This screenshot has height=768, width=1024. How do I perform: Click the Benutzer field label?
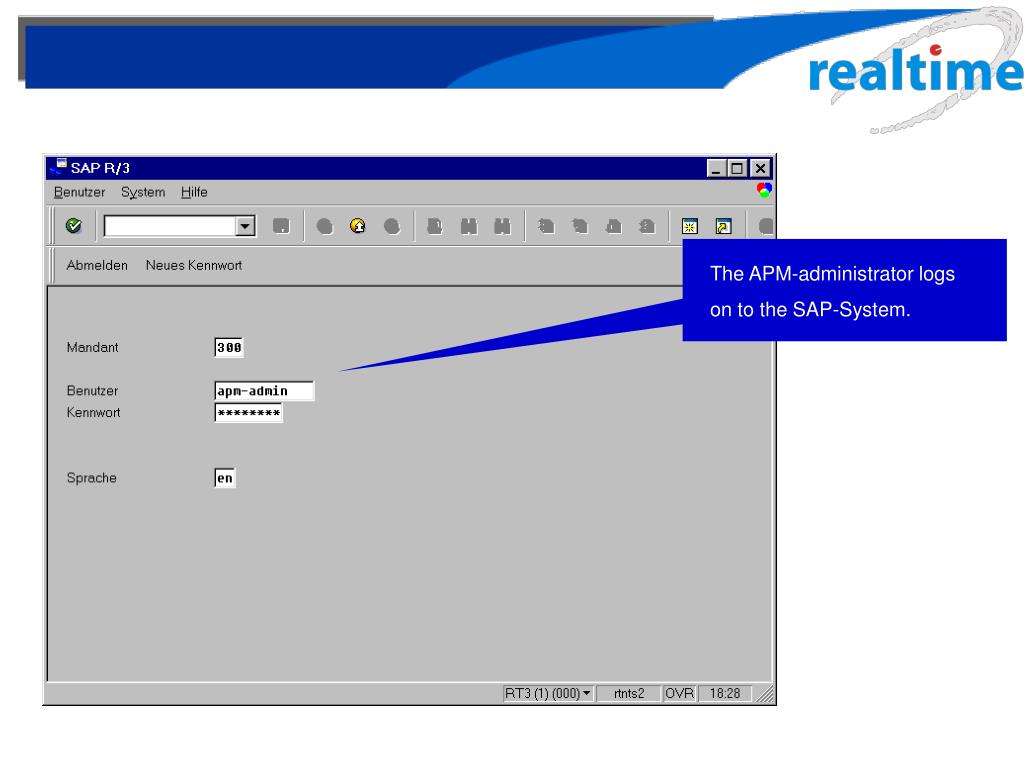tap(92, 391)
